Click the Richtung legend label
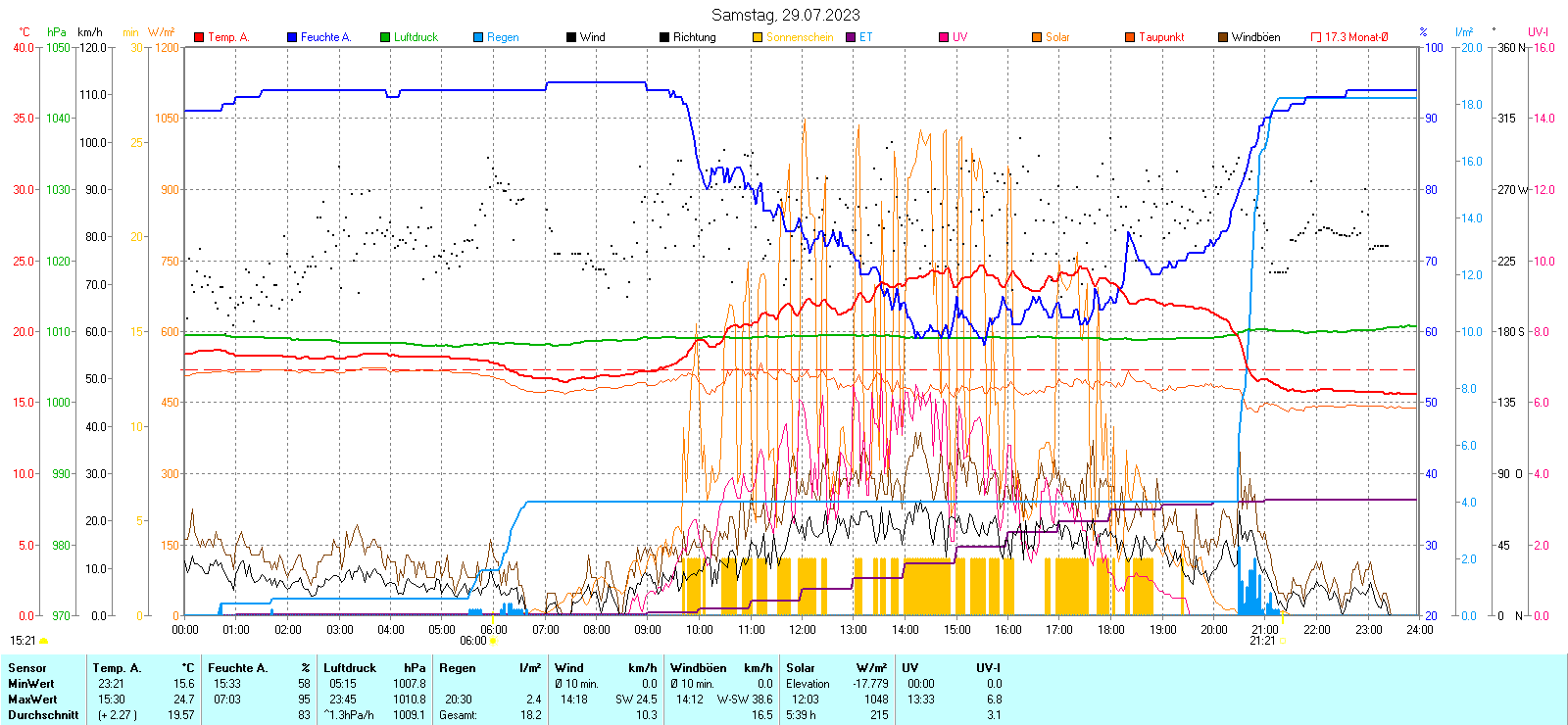Viewport: 1568px width, 725px height. point(694,37)
